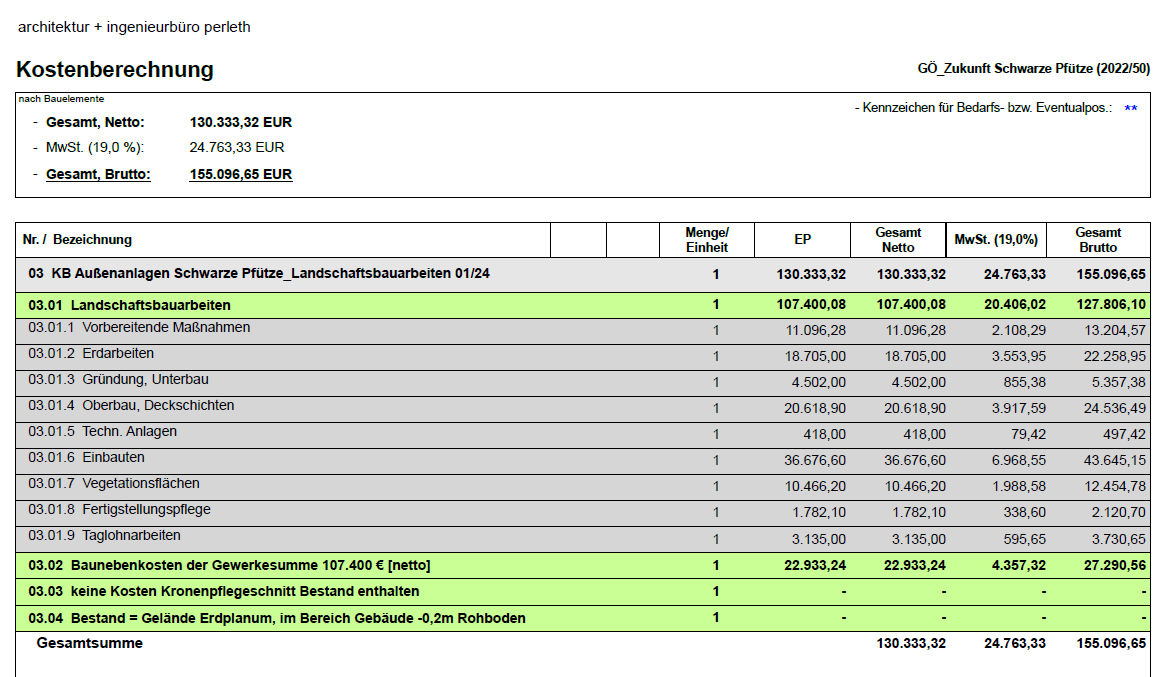Select row '03 KB Außenanlagen Schwarze Pfütze_Landschaftsbauarbeiten 01/24'
Screen dimensions: 1165x677
[582, 274]
